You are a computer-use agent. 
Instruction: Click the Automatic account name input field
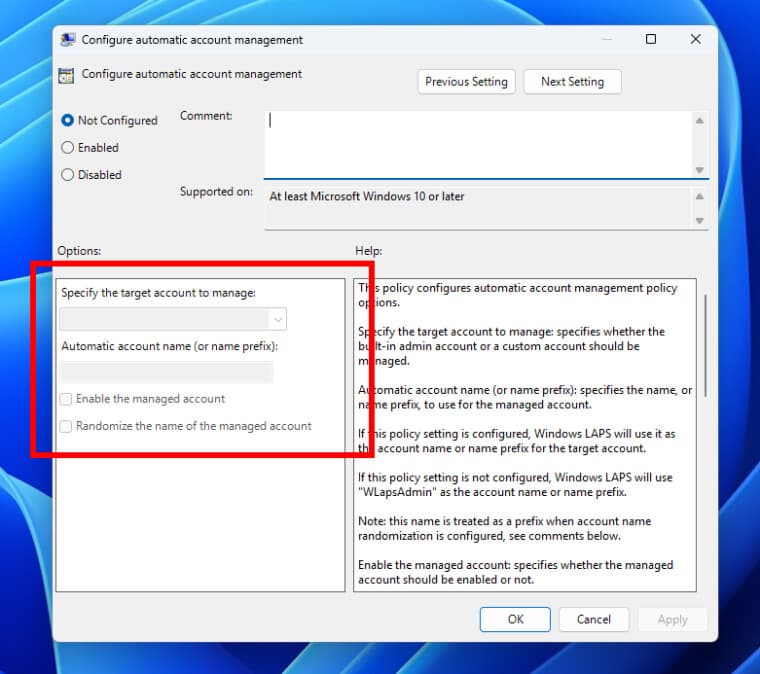click(167, 373)
